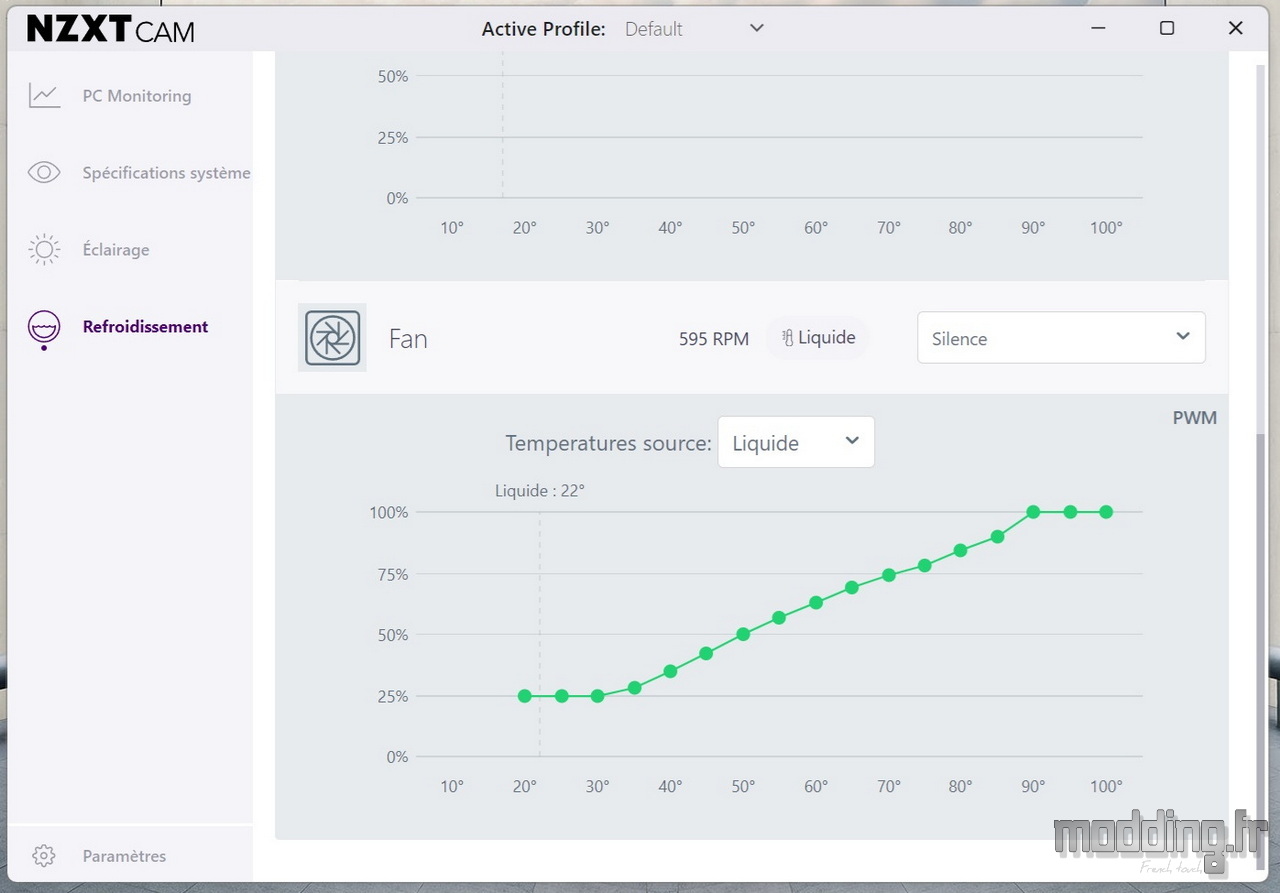This screenshot has width=1280, height=893.
Task: Open the Temperatures source Liquide dropdown
Action: click(796, 442)
